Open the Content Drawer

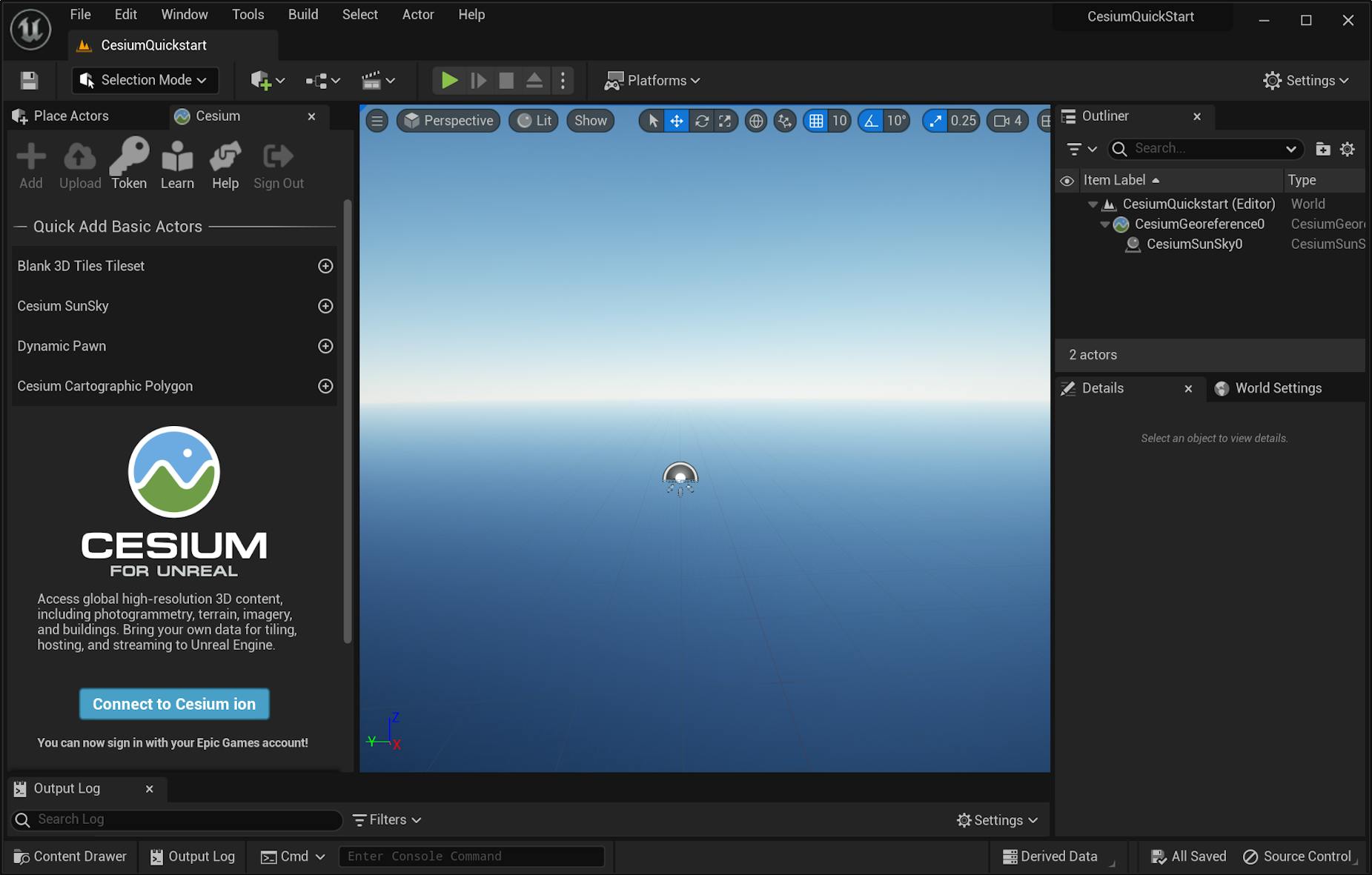click(69, 856)
